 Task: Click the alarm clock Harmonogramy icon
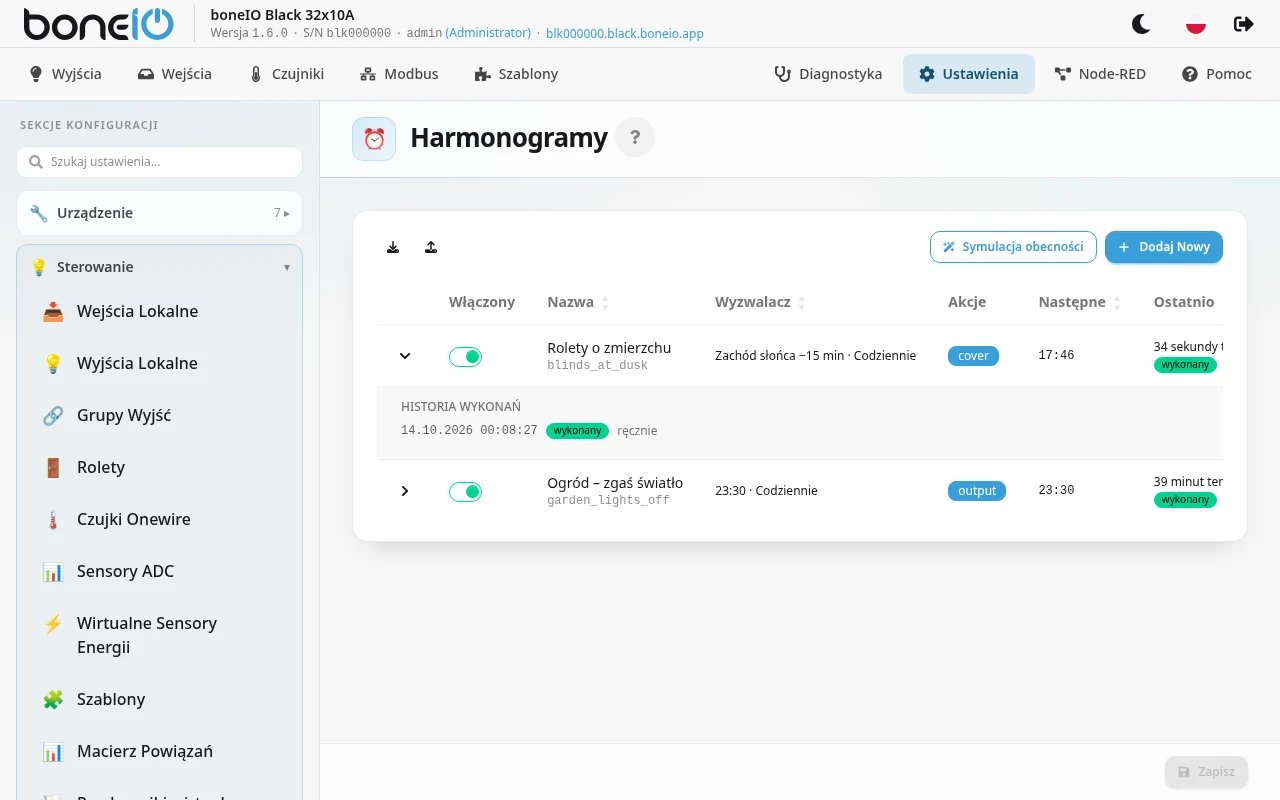(374, 139)
